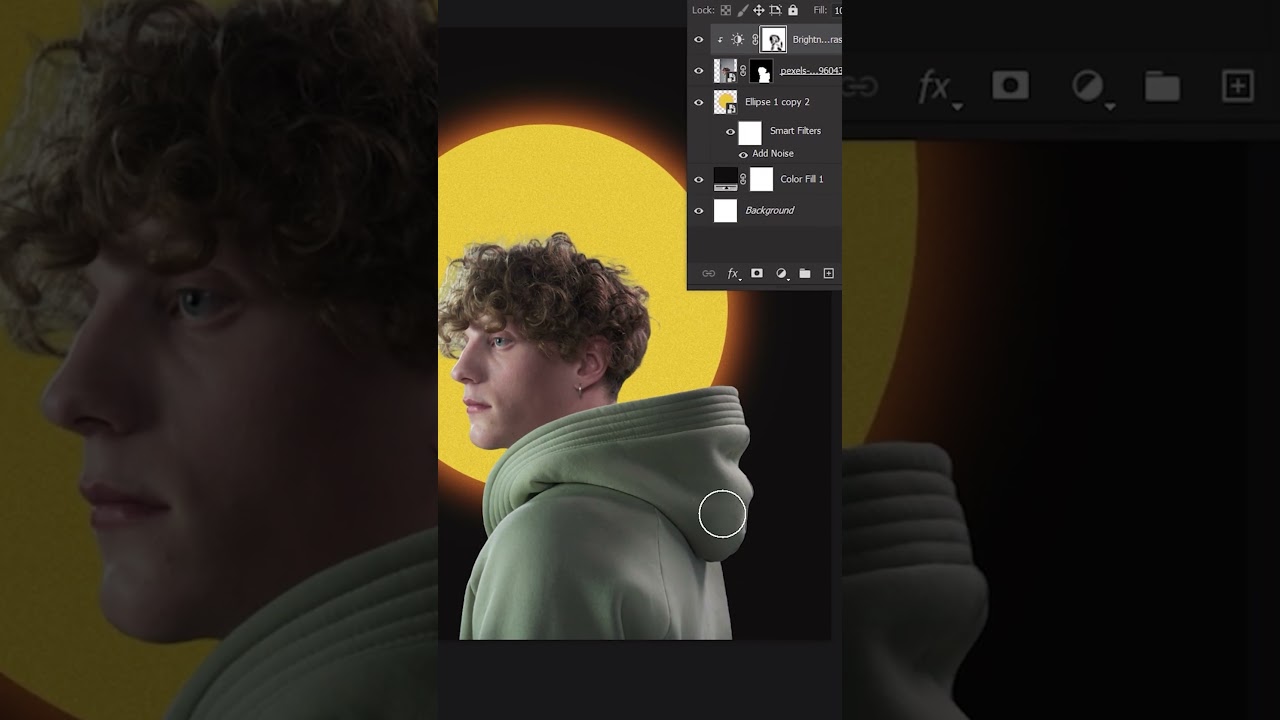Hide the Color Fill 1 layer
The height and width of the screenshot is (720, 1280).
(x=699, y=180)
